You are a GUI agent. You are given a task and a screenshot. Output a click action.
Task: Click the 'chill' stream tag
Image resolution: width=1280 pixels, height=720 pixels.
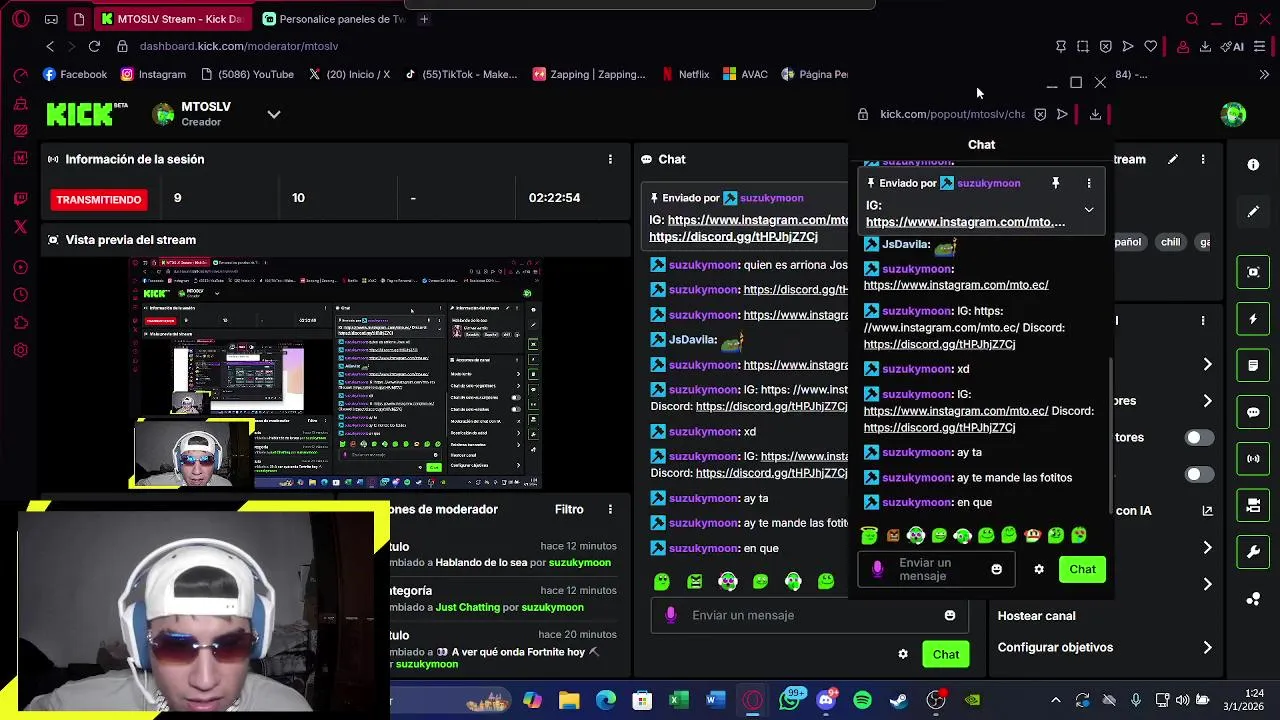click(x=1170, y=242)
